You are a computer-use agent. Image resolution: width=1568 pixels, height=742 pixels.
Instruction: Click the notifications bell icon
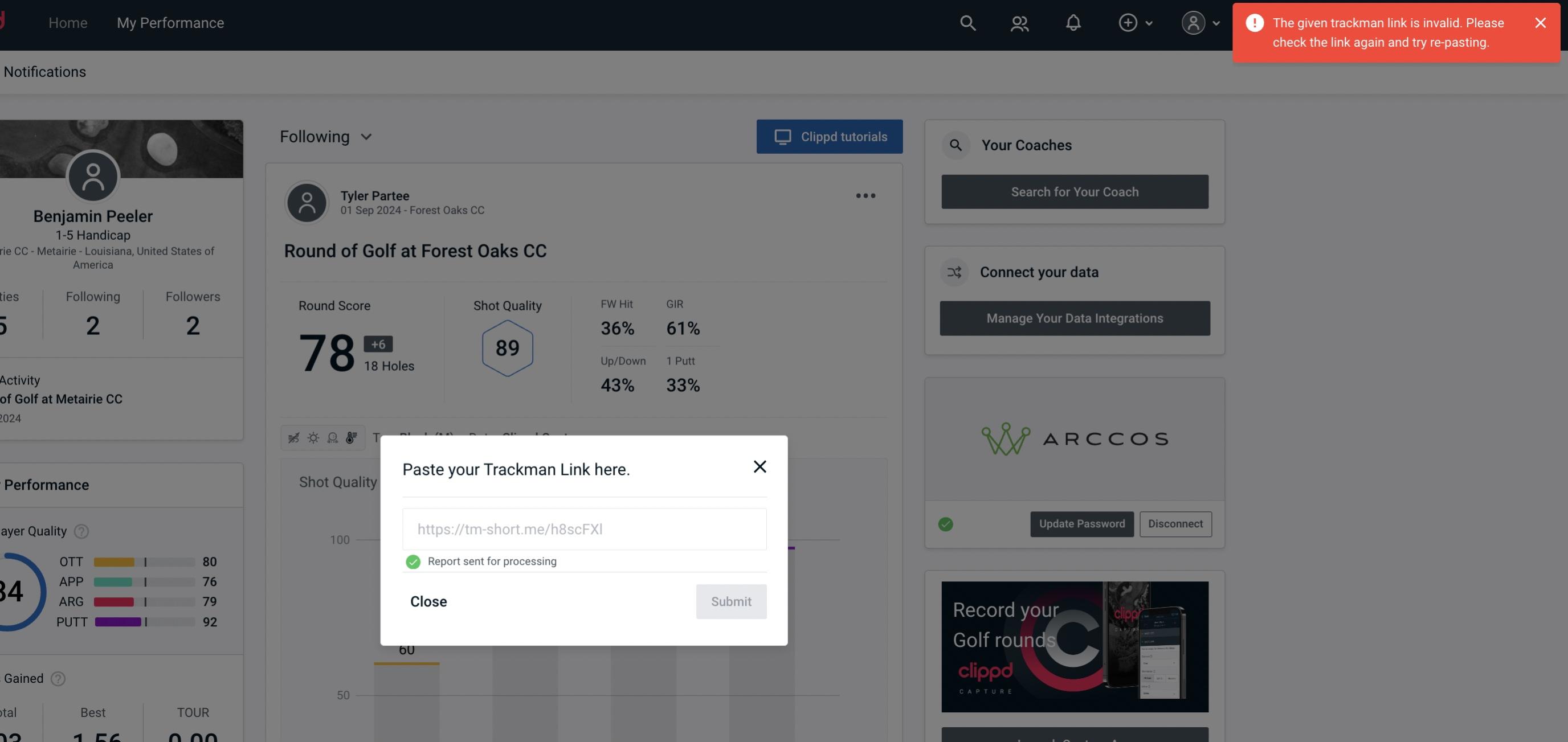(x=1073, y=22)
